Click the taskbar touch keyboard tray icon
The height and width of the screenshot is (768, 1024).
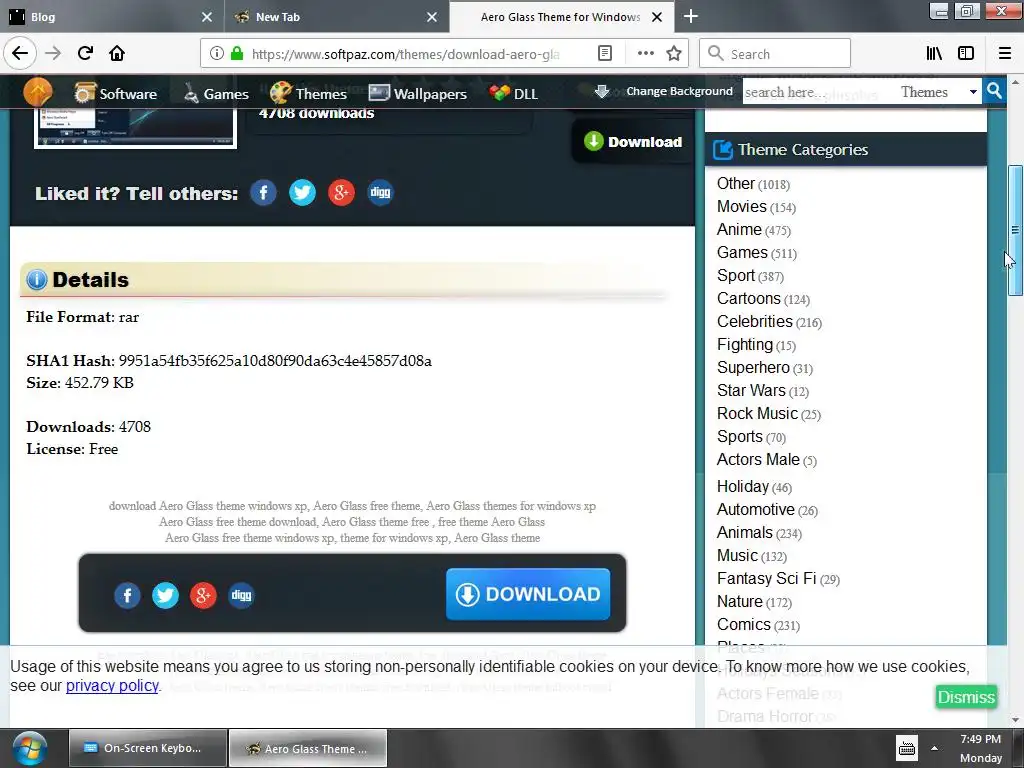(906, 748)
